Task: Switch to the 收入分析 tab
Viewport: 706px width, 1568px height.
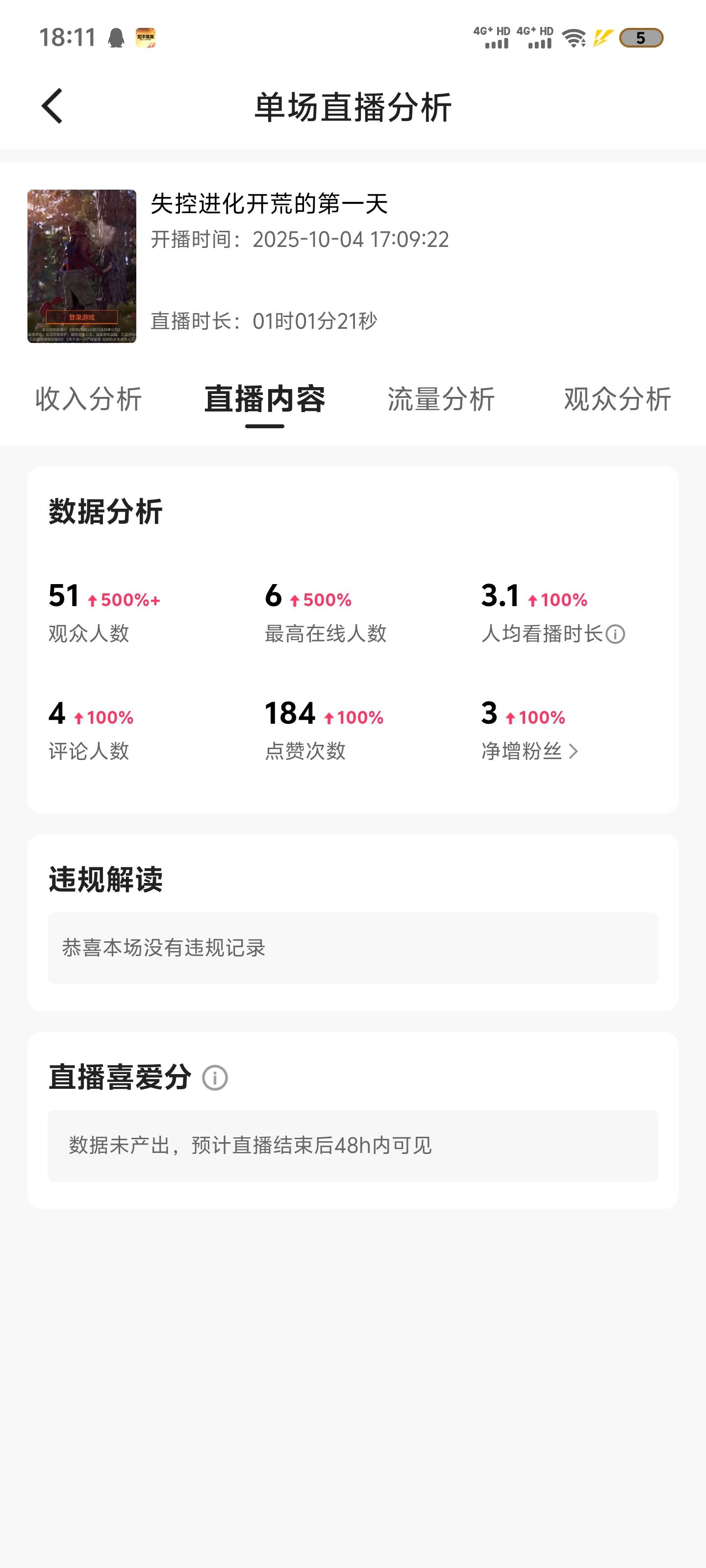Action: tap(88, 399)
